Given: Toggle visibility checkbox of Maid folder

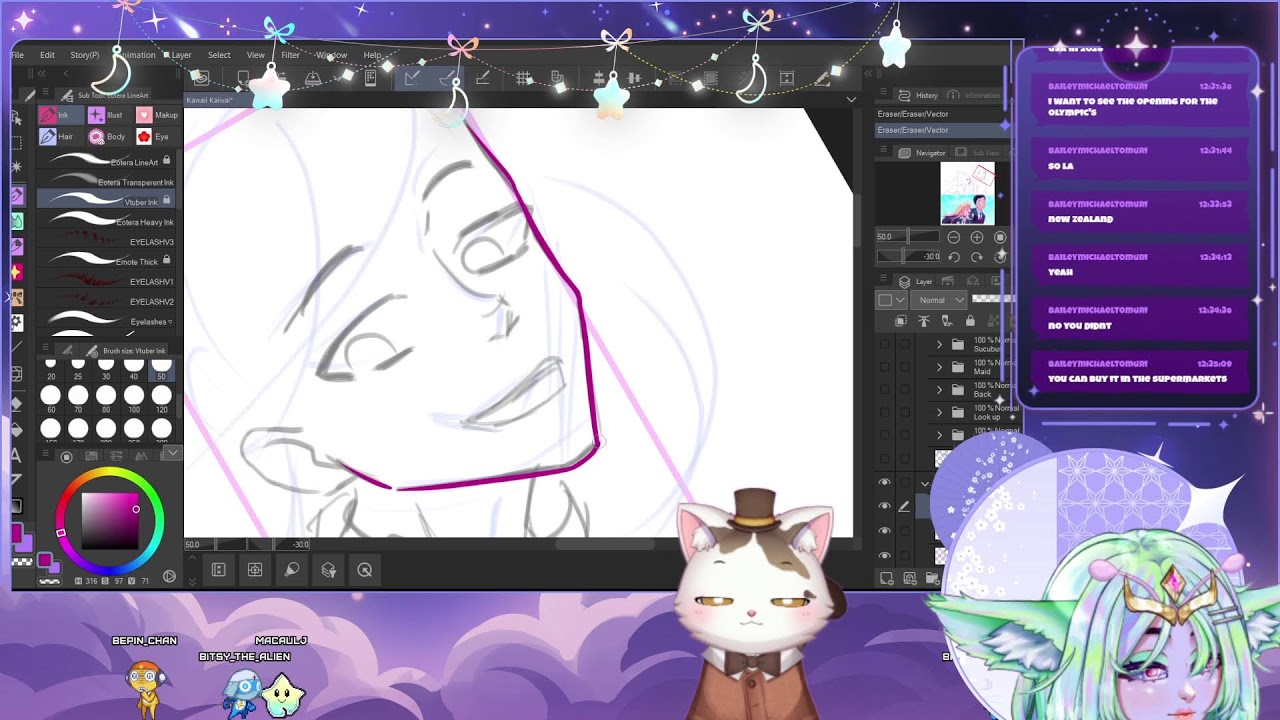Looking at the screenshot, I should 884,367.
